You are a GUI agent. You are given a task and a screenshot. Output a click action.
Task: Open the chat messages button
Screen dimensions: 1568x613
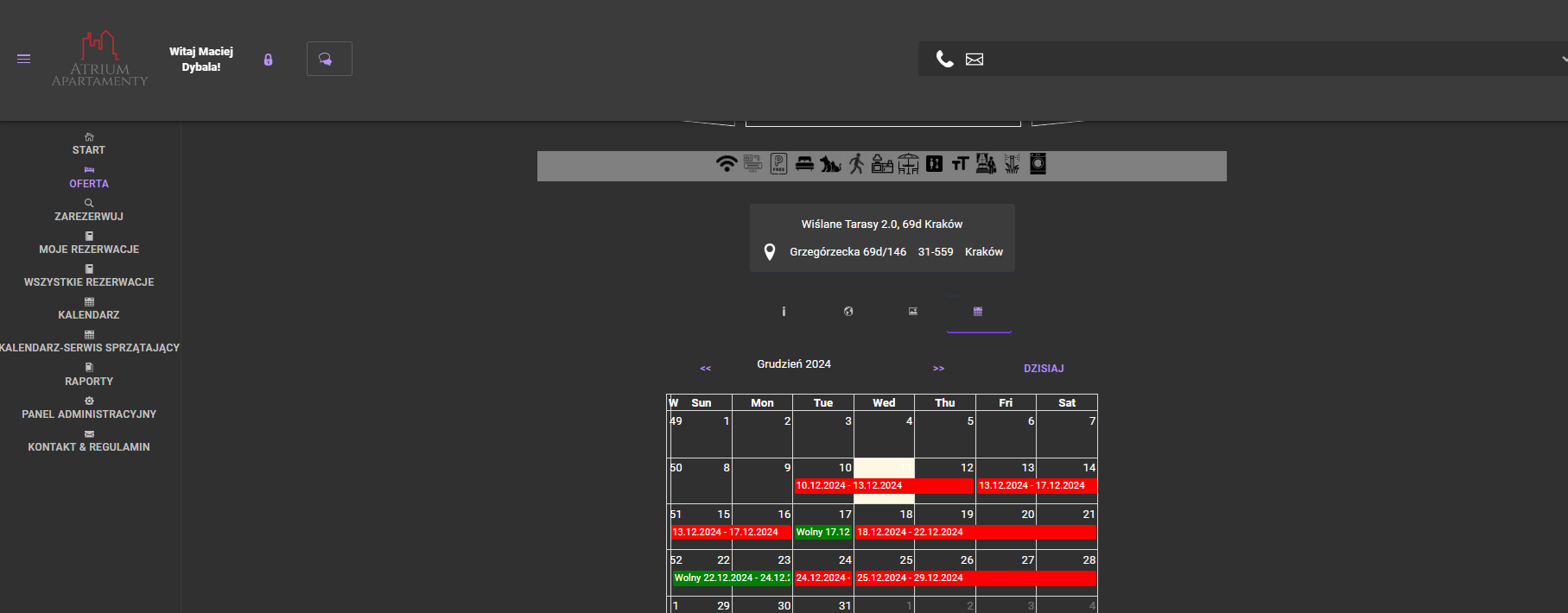pyautogui.click(x=328, y=59)
